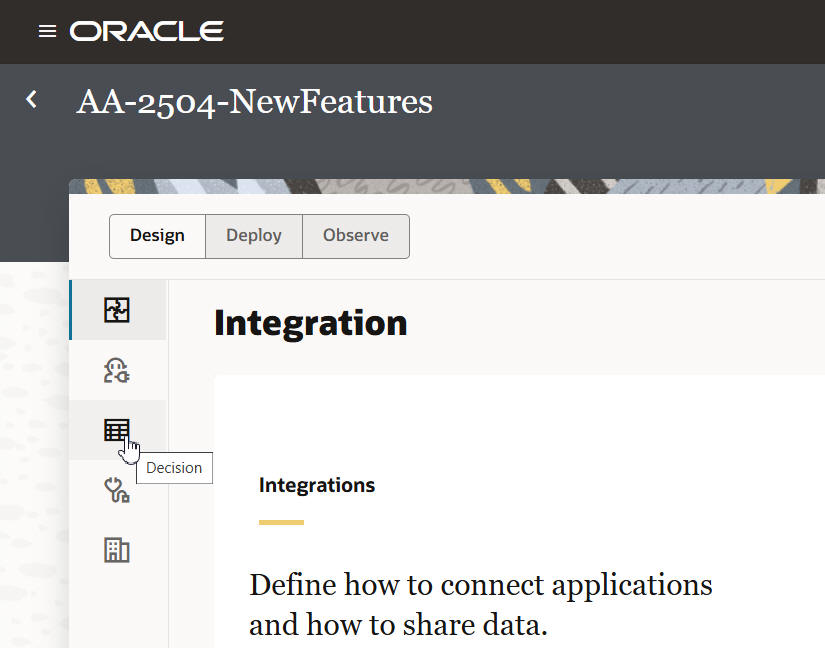Open the Decision table sidebar icon

click(117, 431)
